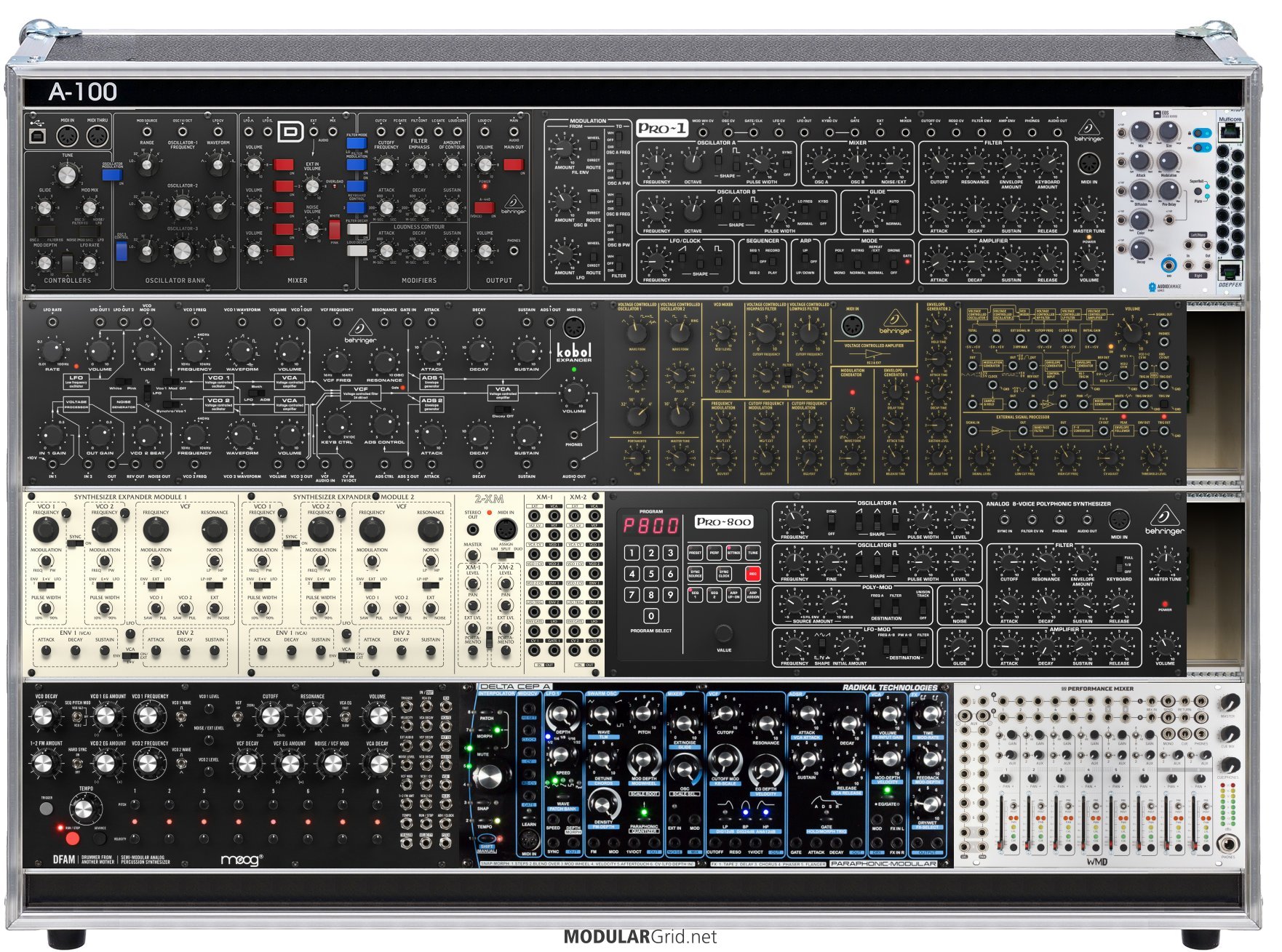Click the MIDI IN socket on Delta CEP A
Image resolution: width=1282 pixels, height=952 pixels.
(x=528, y=841)
